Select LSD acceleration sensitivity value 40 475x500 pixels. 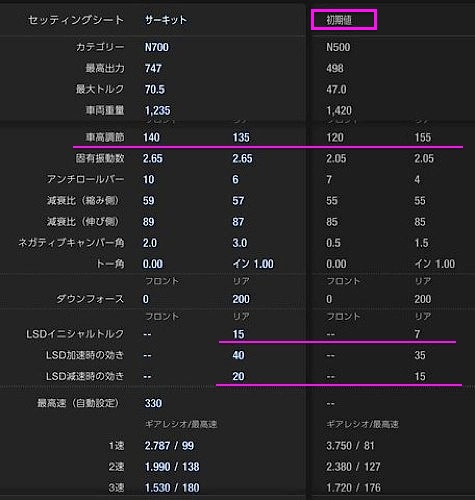(238, 355)
